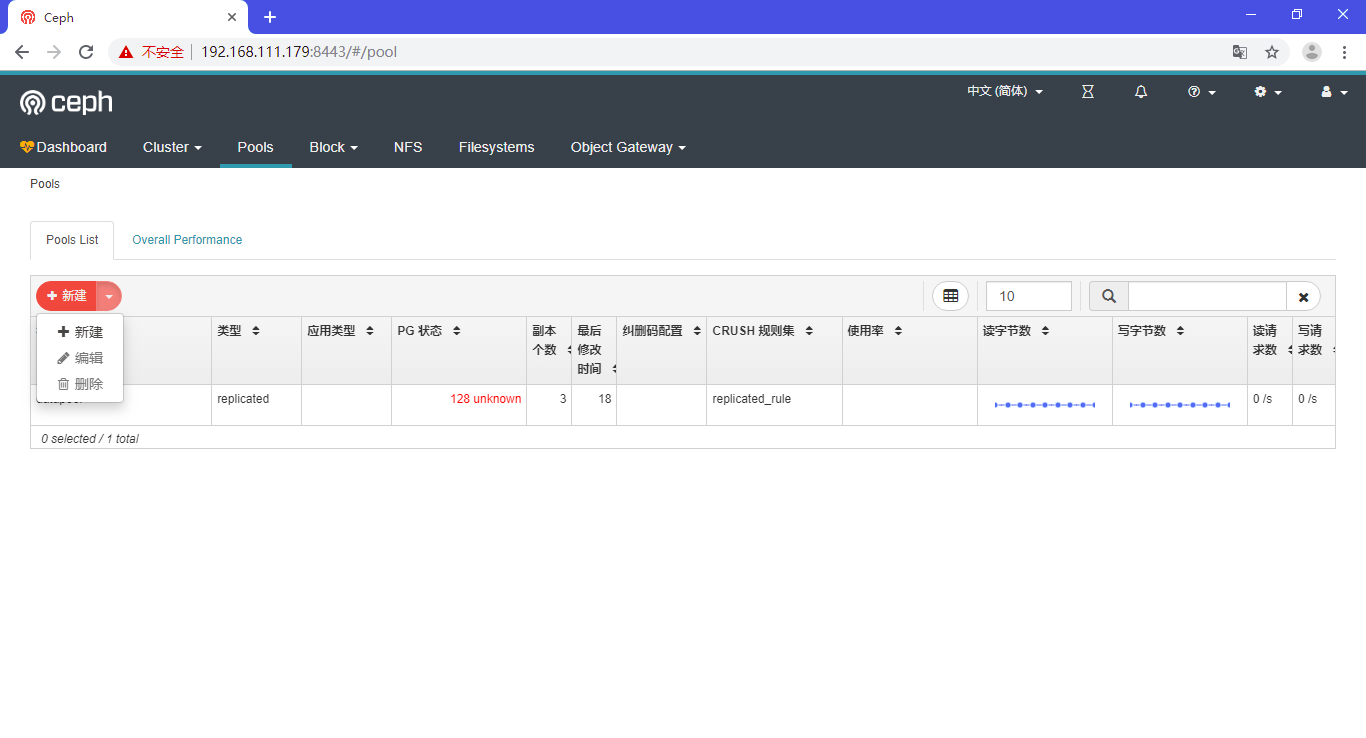This screenshot has height=738, width=1366.
Task: Open notifications bell icon
Action: pyautogui.click(x=1141, y=91)
